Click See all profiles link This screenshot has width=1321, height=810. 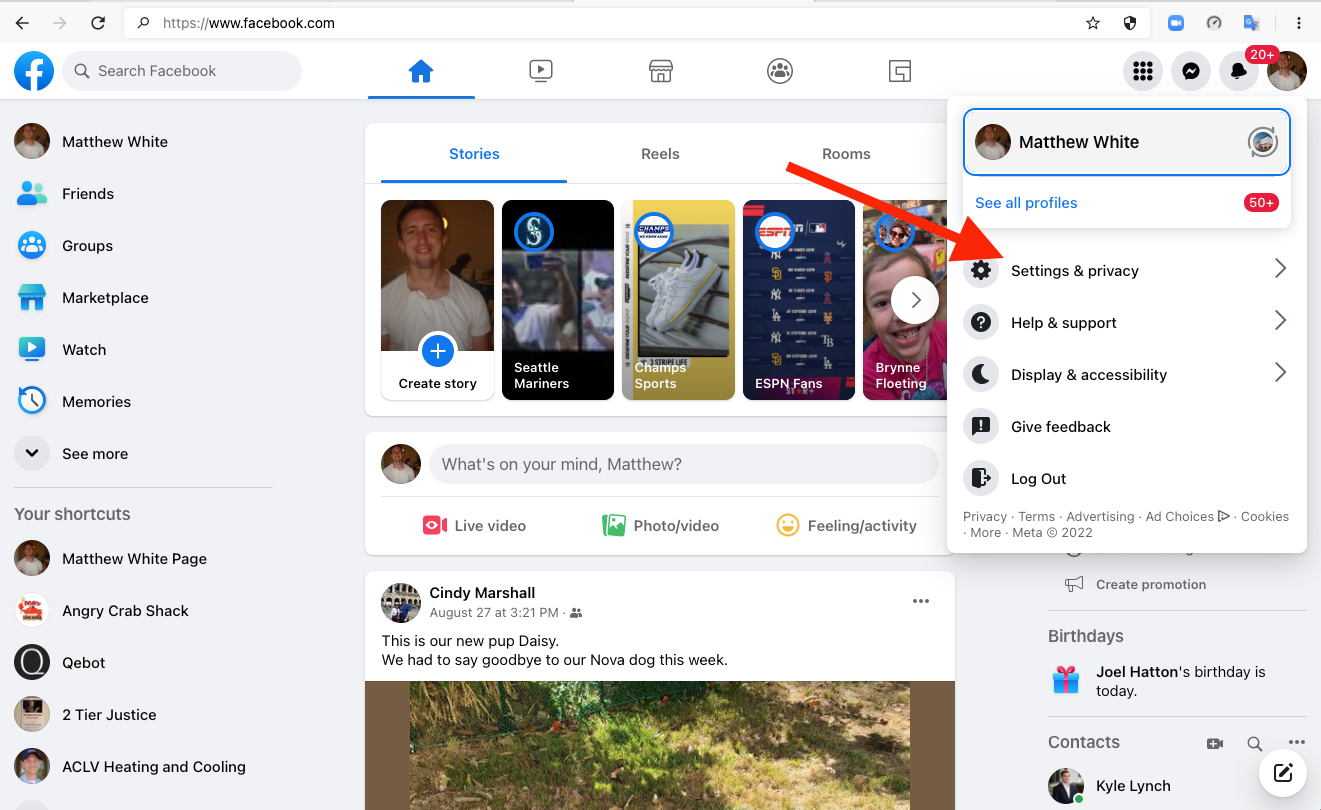[1026, 203]
